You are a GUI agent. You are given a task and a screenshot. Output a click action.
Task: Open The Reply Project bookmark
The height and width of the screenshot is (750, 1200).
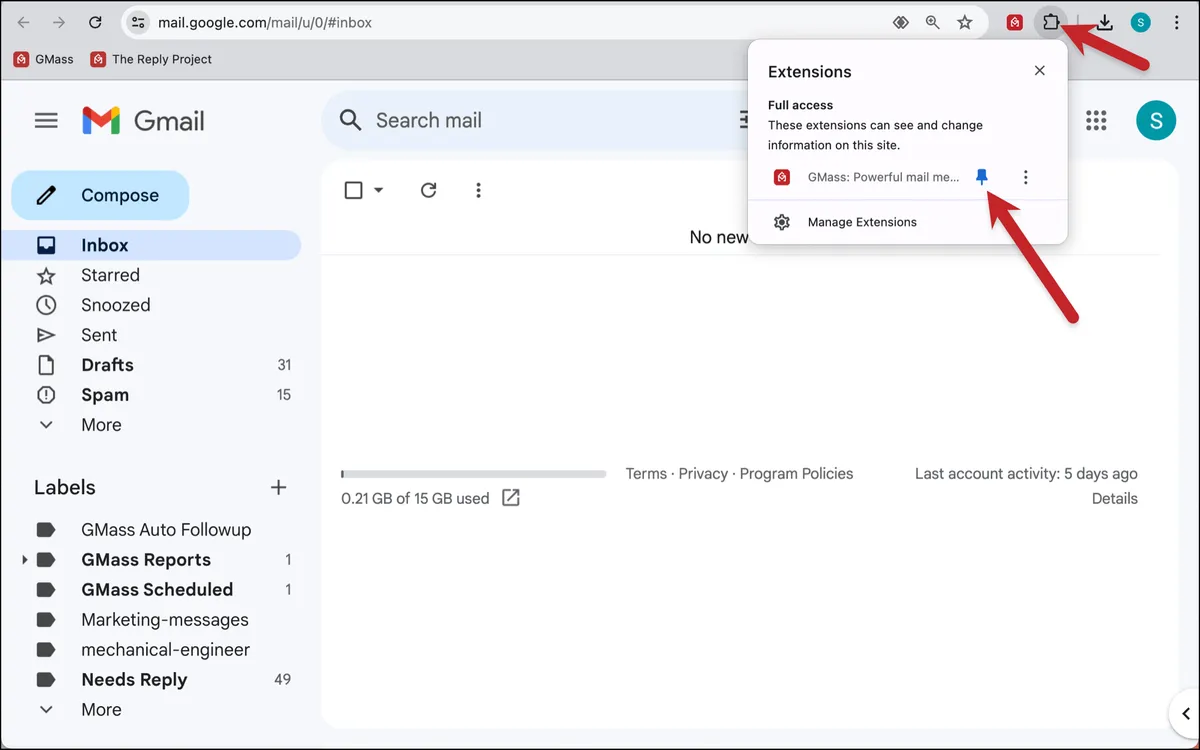click(151, 59)
